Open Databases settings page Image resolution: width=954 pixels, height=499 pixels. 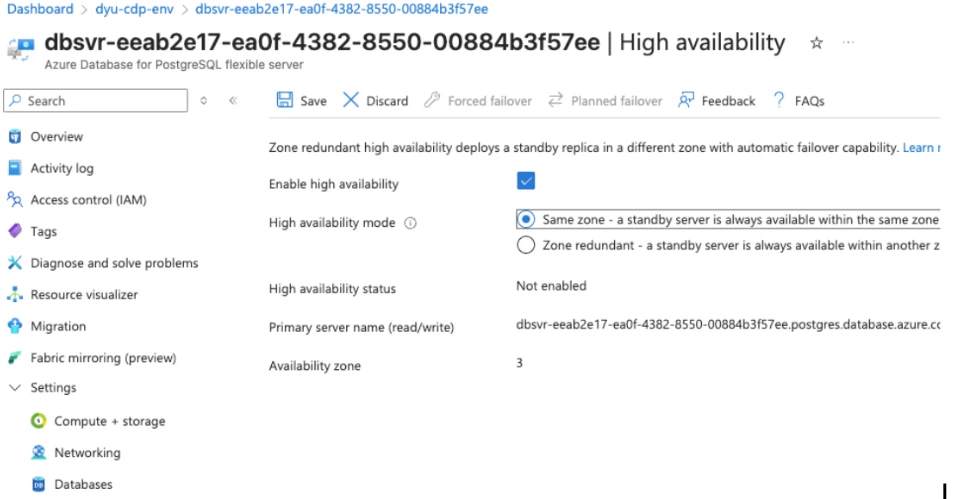click(83, 485)
